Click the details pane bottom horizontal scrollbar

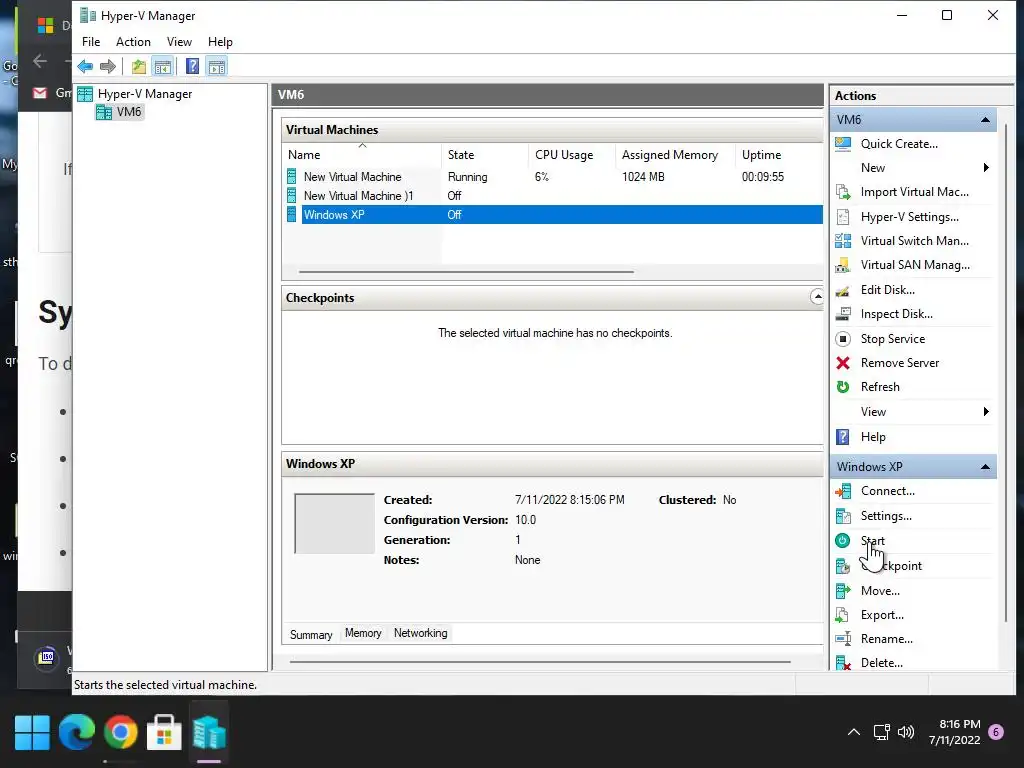[539, 662]
